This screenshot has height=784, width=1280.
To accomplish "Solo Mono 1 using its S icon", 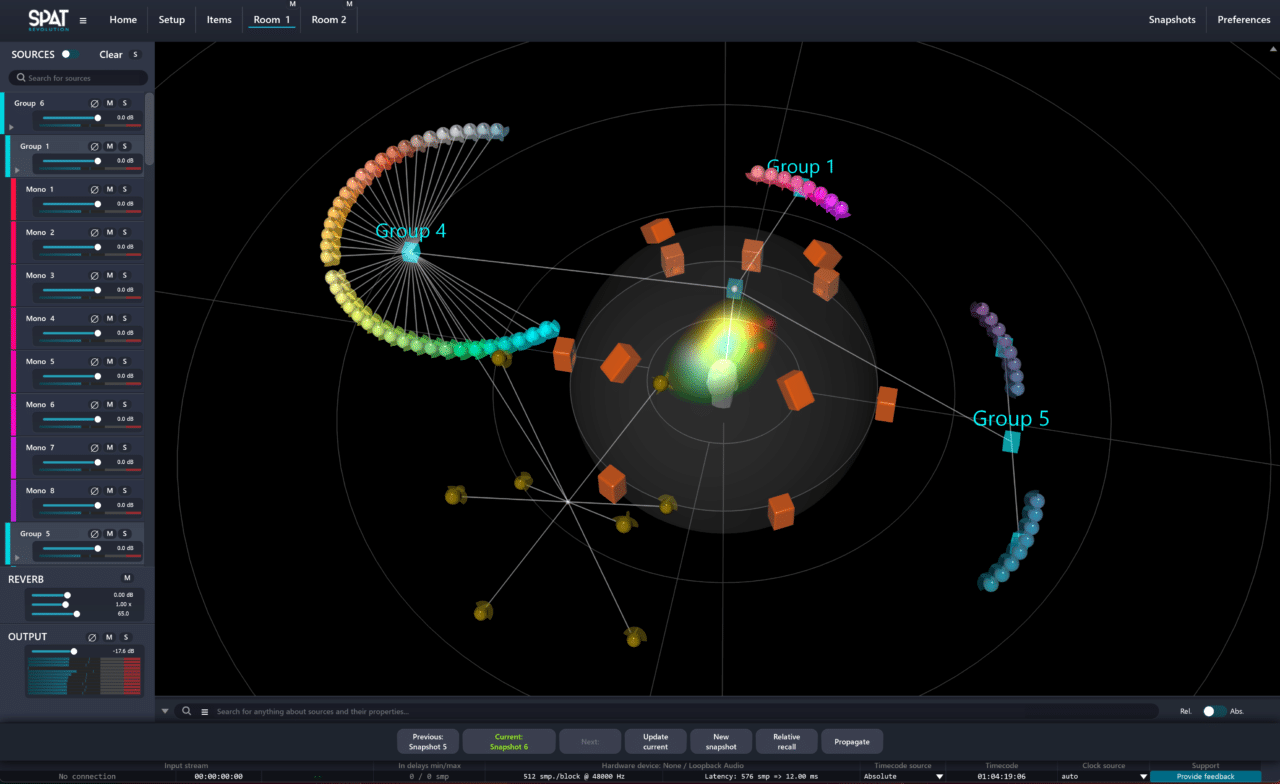I will point(124,189).
